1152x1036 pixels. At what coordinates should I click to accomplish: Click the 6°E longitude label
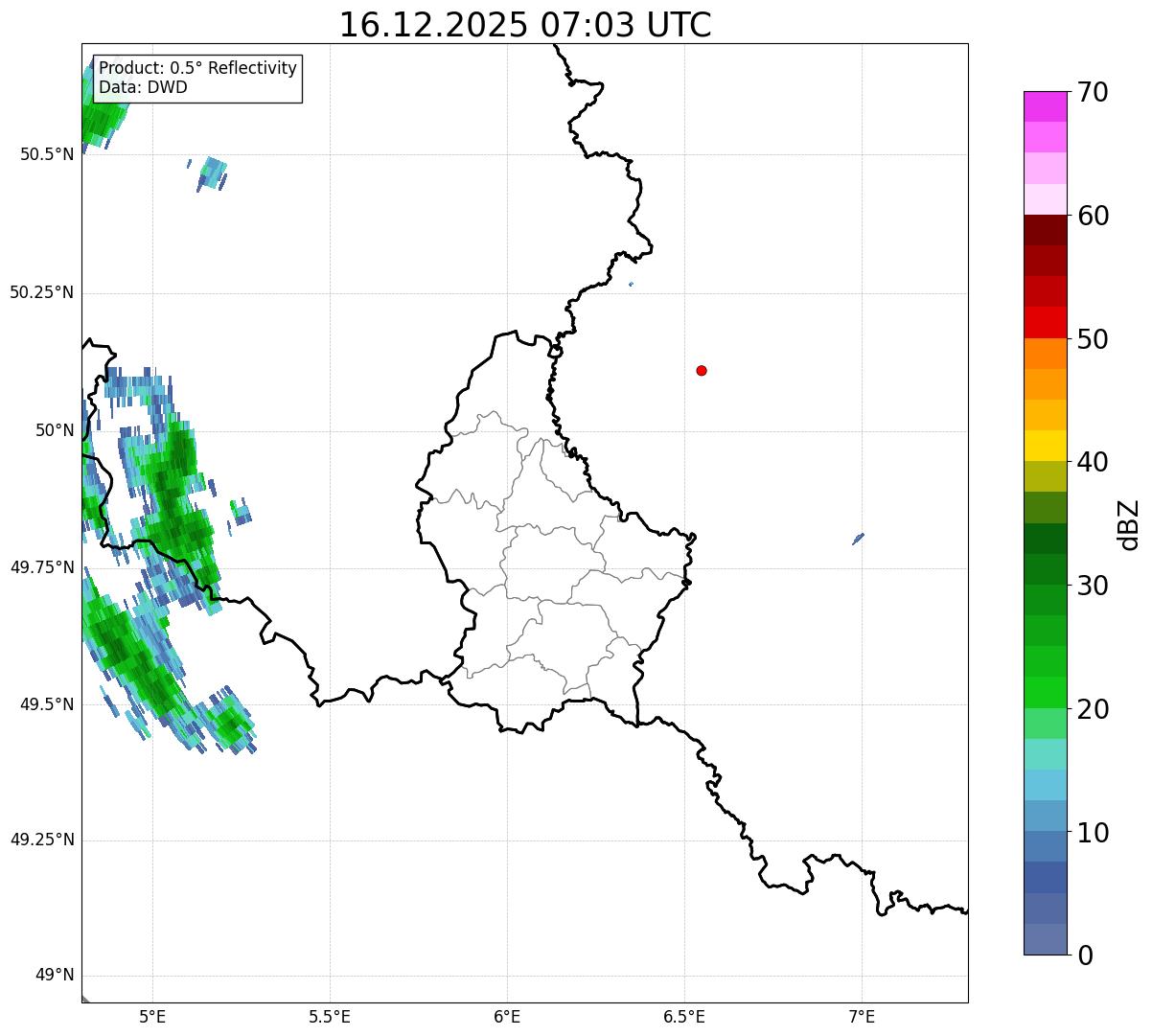pyautogui.click(x=507, y=1016)
